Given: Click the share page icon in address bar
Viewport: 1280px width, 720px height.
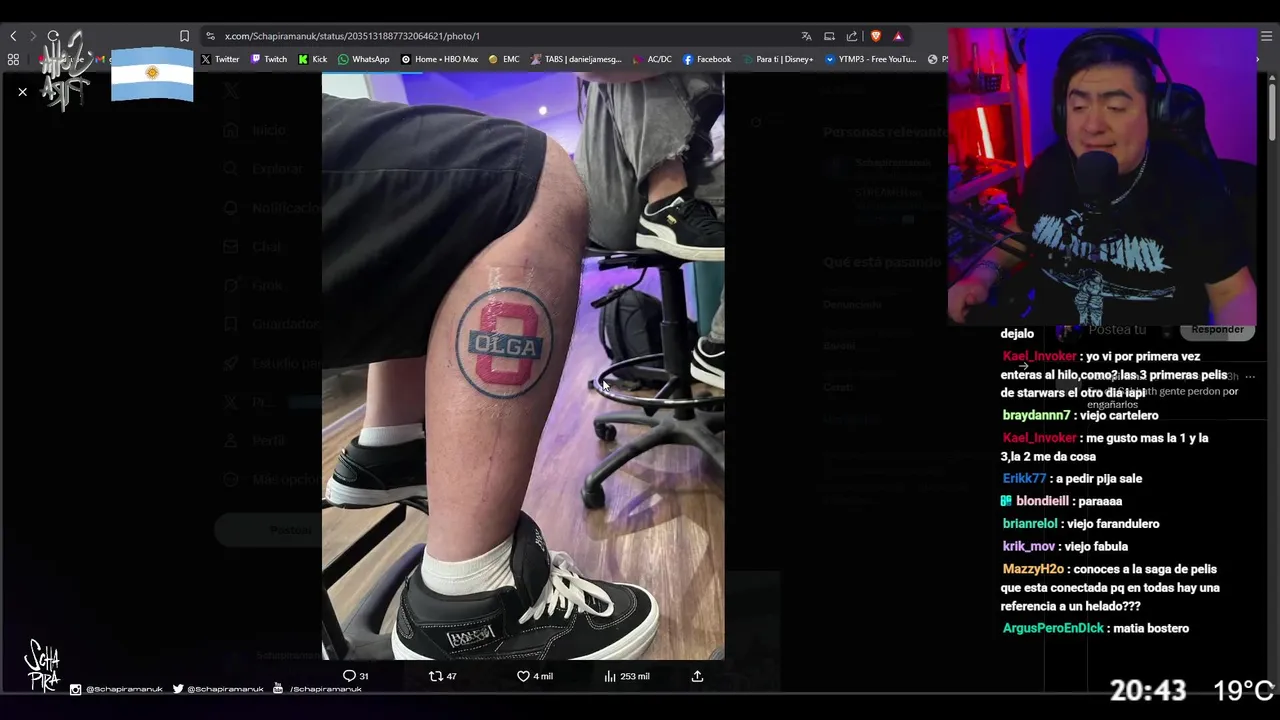Looking at the screenshot, I should (x=852, y=36).
